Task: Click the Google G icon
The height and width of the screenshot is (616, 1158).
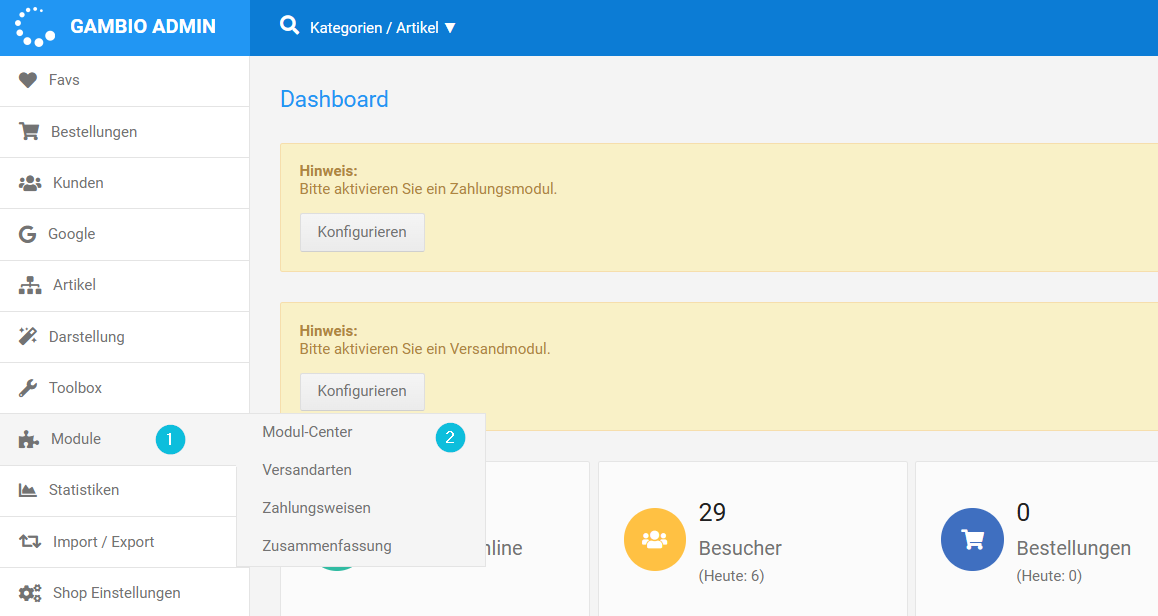Action: tap(27, 234)
